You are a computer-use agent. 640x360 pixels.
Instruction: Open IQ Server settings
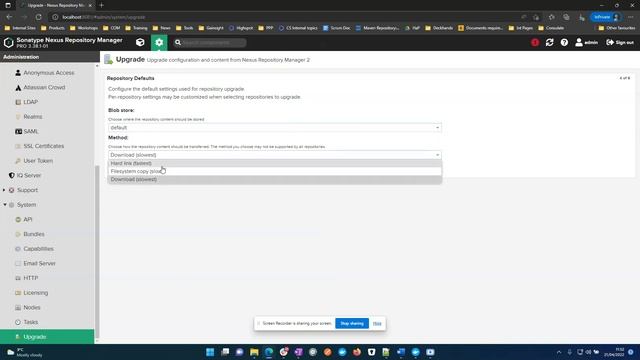tap(29, 176)
